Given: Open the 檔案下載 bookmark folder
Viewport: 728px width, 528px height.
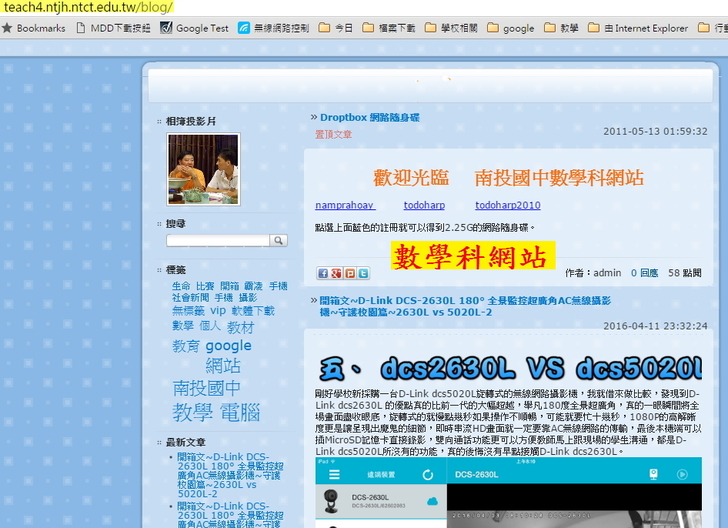Looking at the screenshot, I should 389,28.
